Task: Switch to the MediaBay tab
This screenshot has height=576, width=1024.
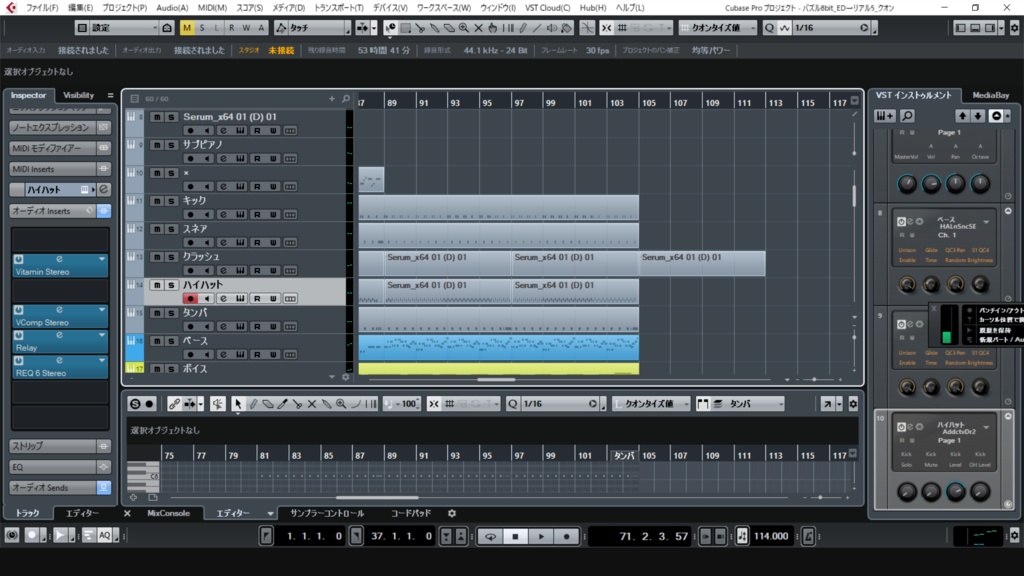Action: (991, 95)
